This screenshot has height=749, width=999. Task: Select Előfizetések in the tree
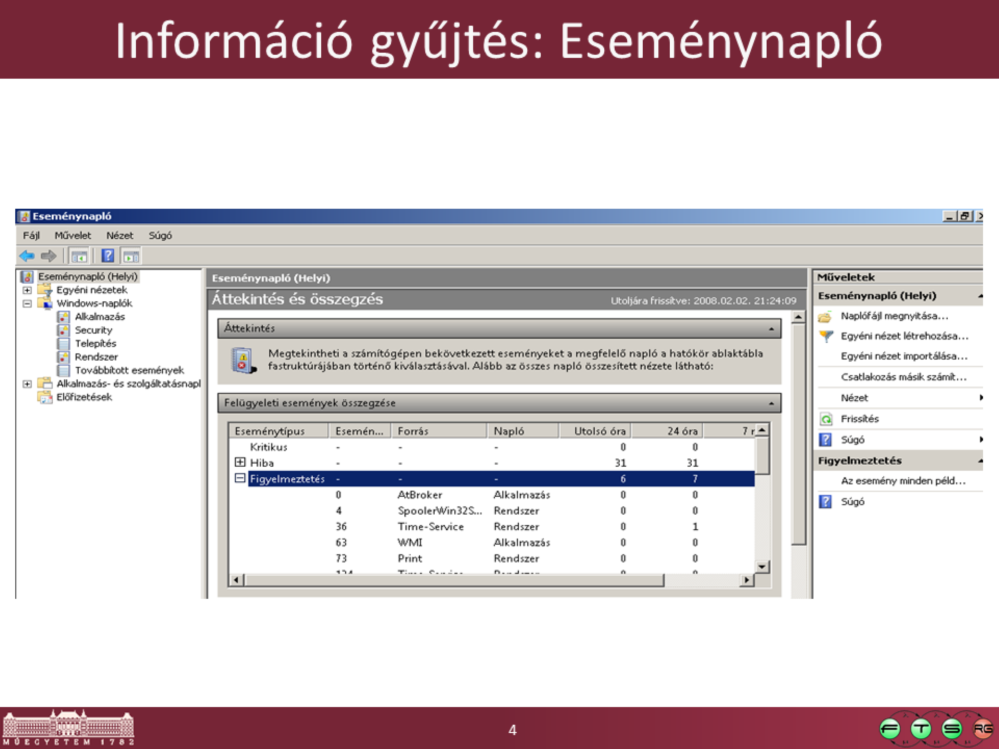84,397
